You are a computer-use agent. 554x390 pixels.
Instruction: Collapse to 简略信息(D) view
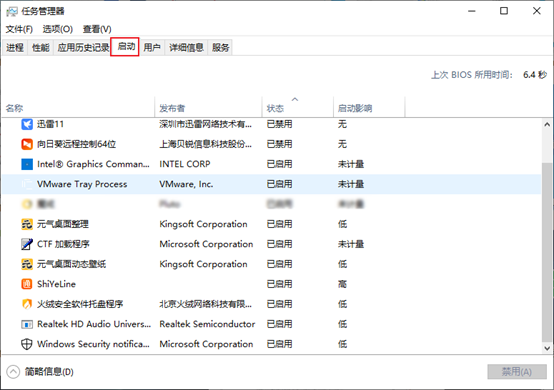pyautogui.click(x=40, y=372)
